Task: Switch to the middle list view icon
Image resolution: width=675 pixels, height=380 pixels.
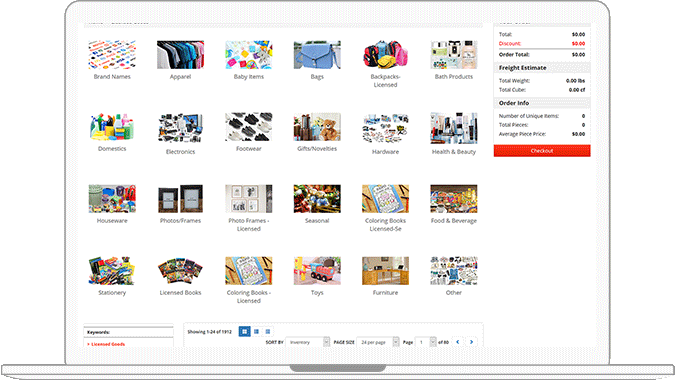Action: 257,331
